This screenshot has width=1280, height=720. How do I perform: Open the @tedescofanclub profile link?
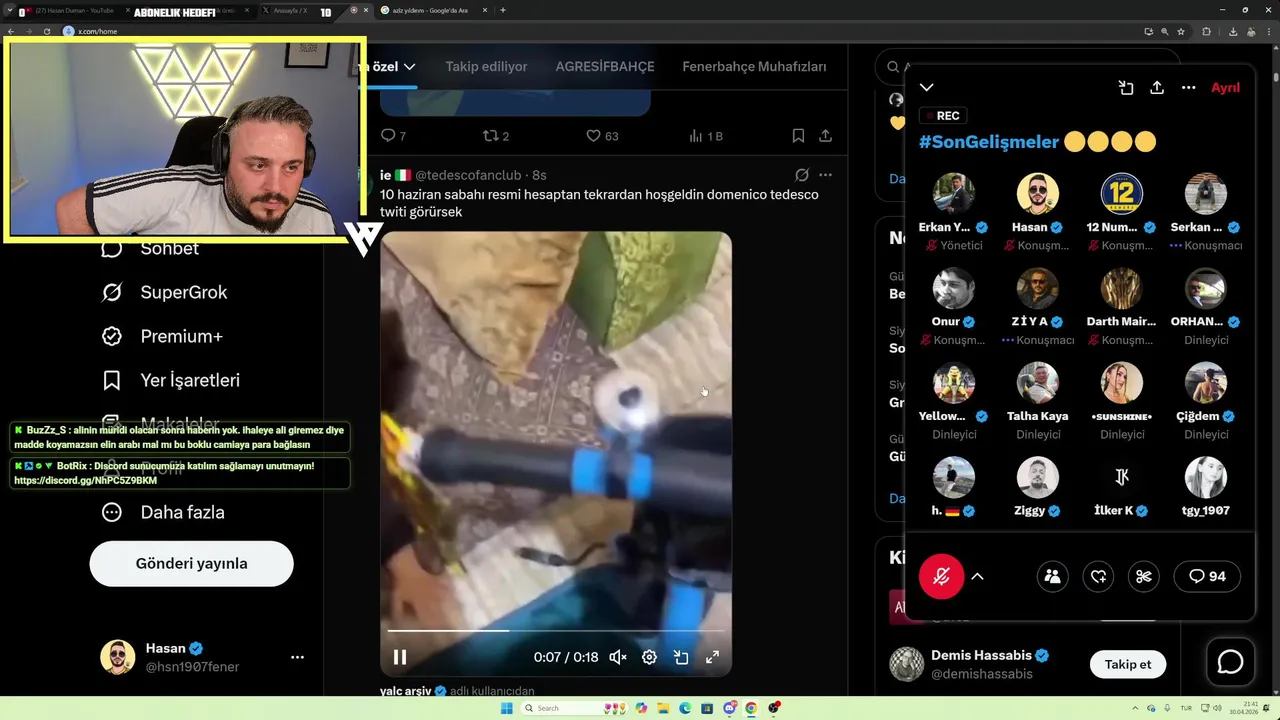470,175
